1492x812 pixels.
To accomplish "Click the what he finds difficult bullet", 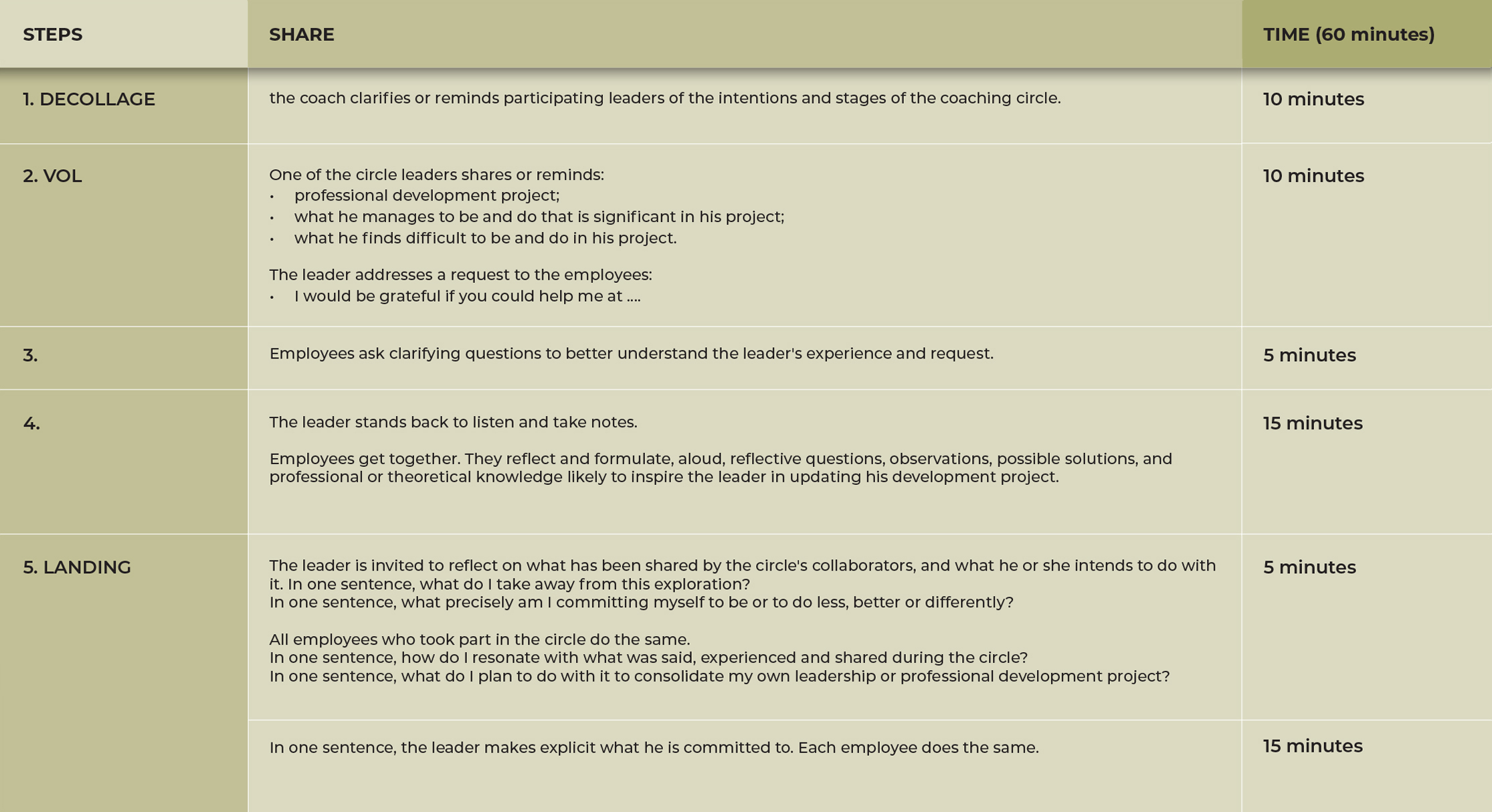I will pos(485,239).
